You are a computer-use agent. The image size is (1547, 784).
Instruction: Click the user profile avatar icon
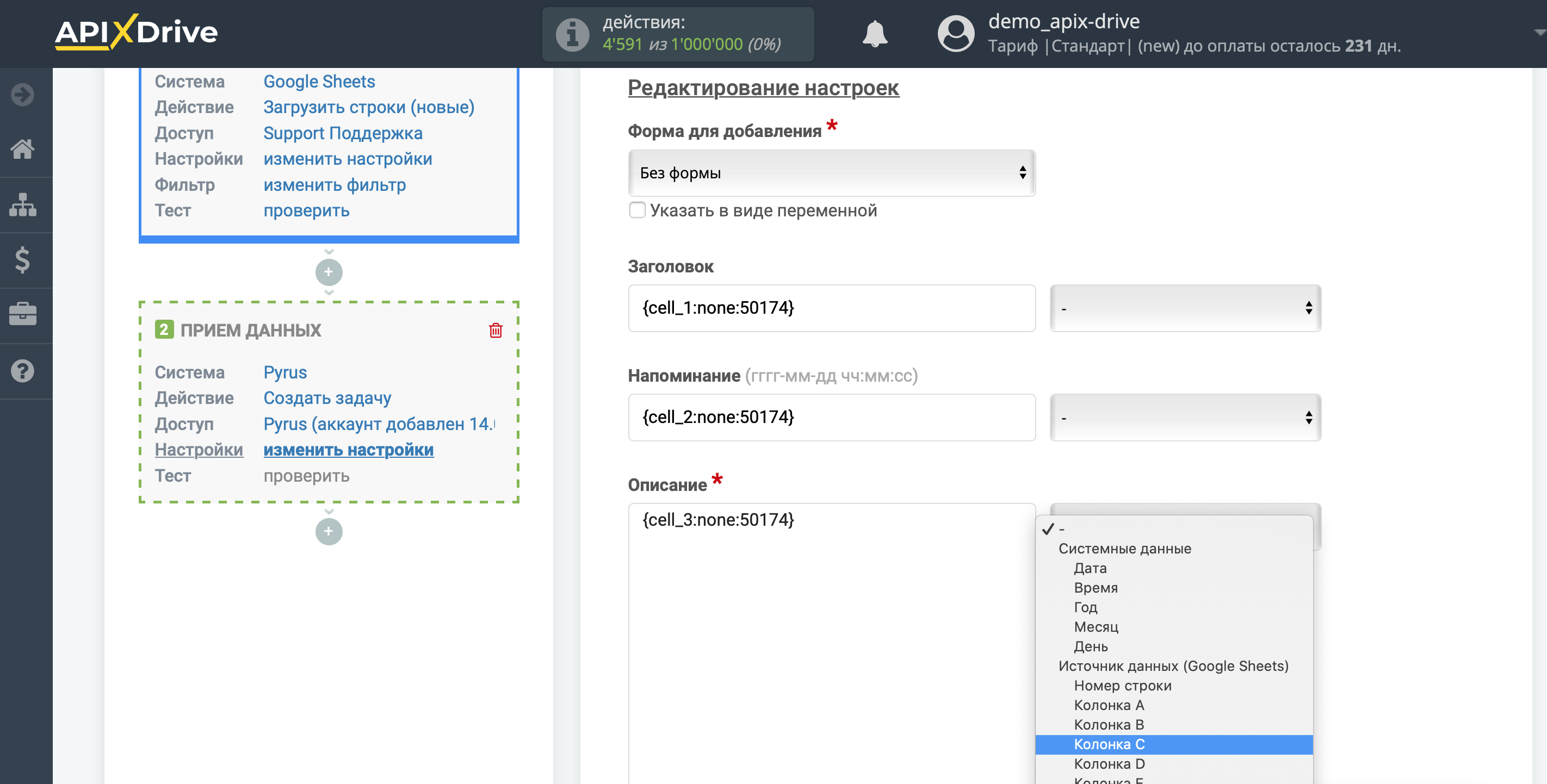(x=956, y=34)
